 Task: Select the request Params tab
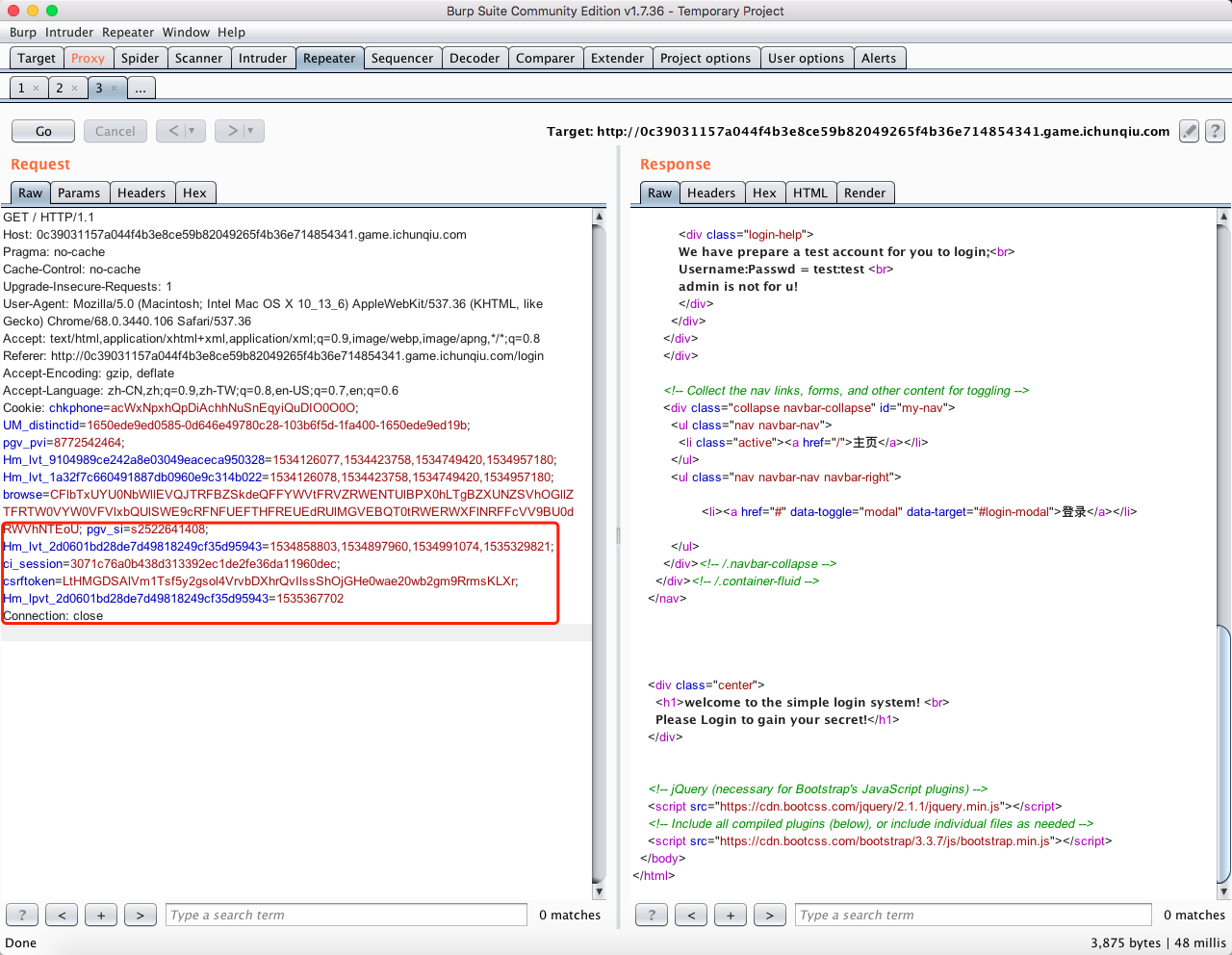point(79,193)
